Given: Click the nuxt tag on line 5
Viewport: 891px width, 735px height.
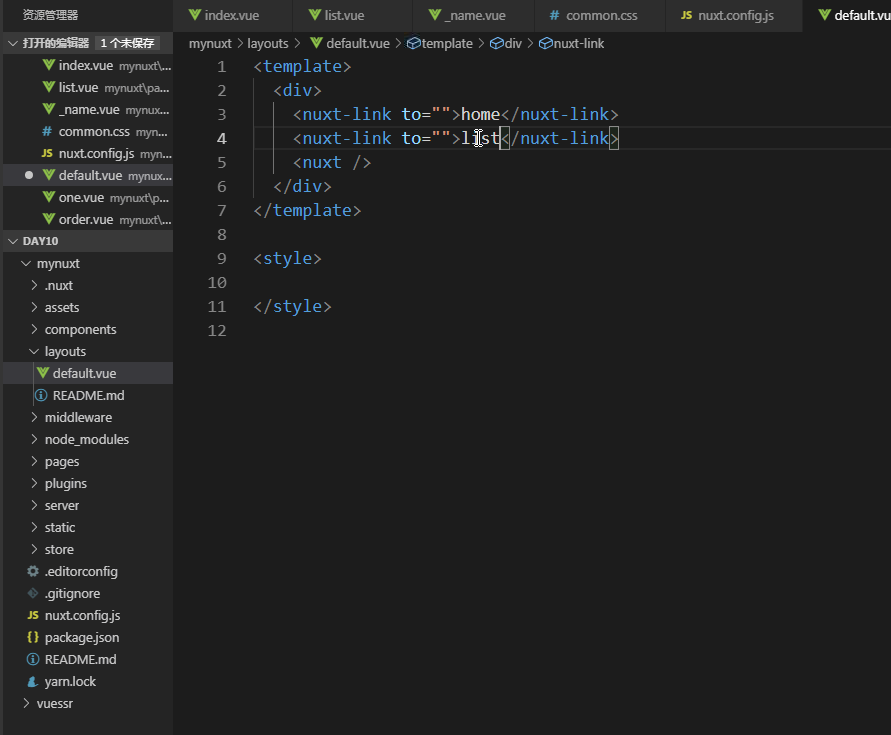Looking at the screenshot, I should [x=332, y=163].
